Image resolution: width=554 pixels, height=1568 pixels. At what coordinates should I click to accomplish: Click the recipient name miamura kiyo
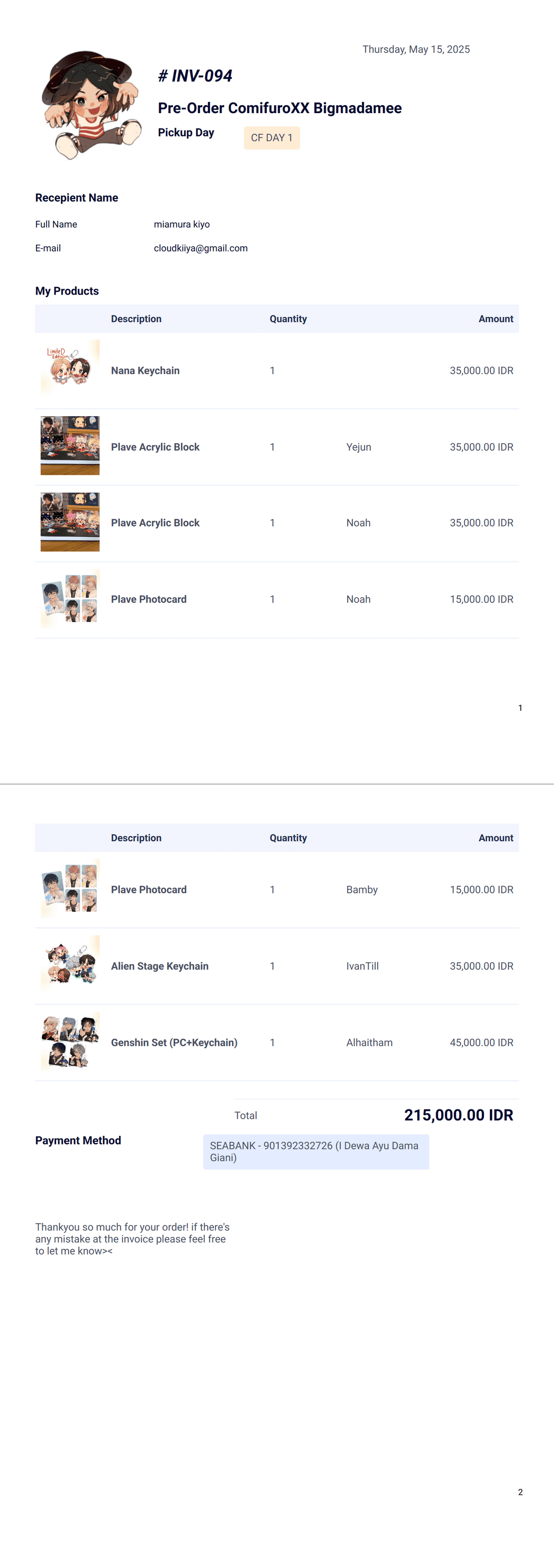click(181, 225)
